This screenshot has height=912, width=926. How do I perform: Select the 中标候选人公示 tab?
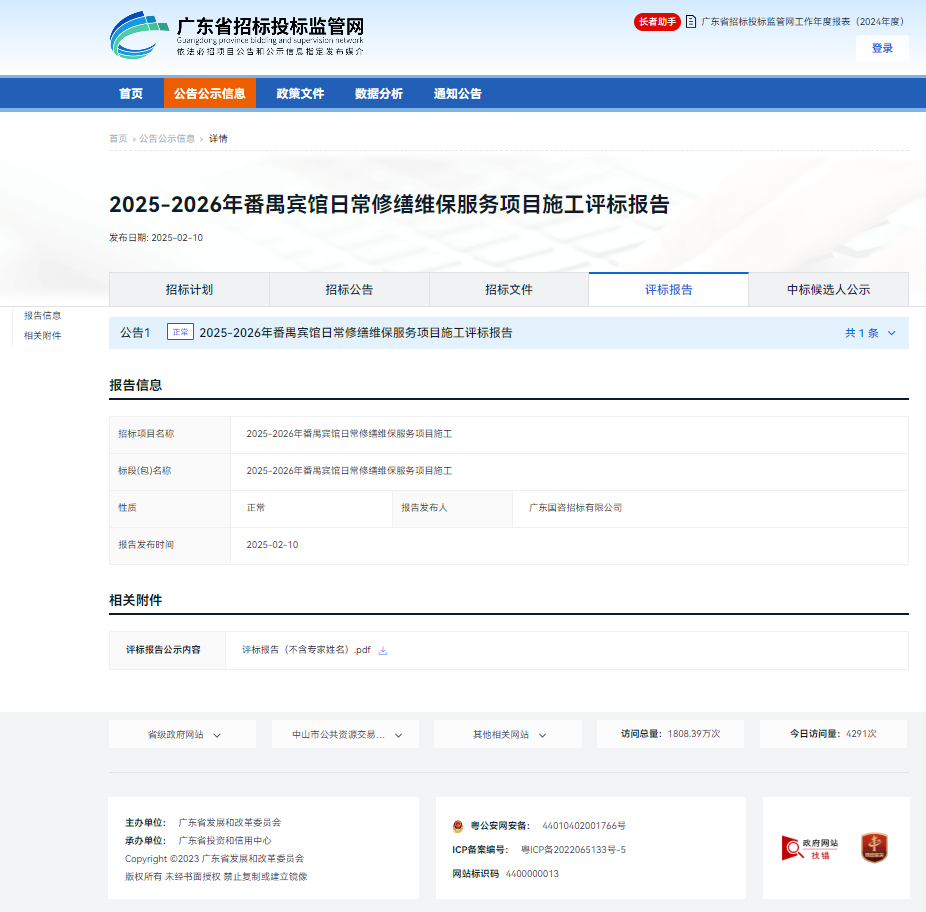828,290
